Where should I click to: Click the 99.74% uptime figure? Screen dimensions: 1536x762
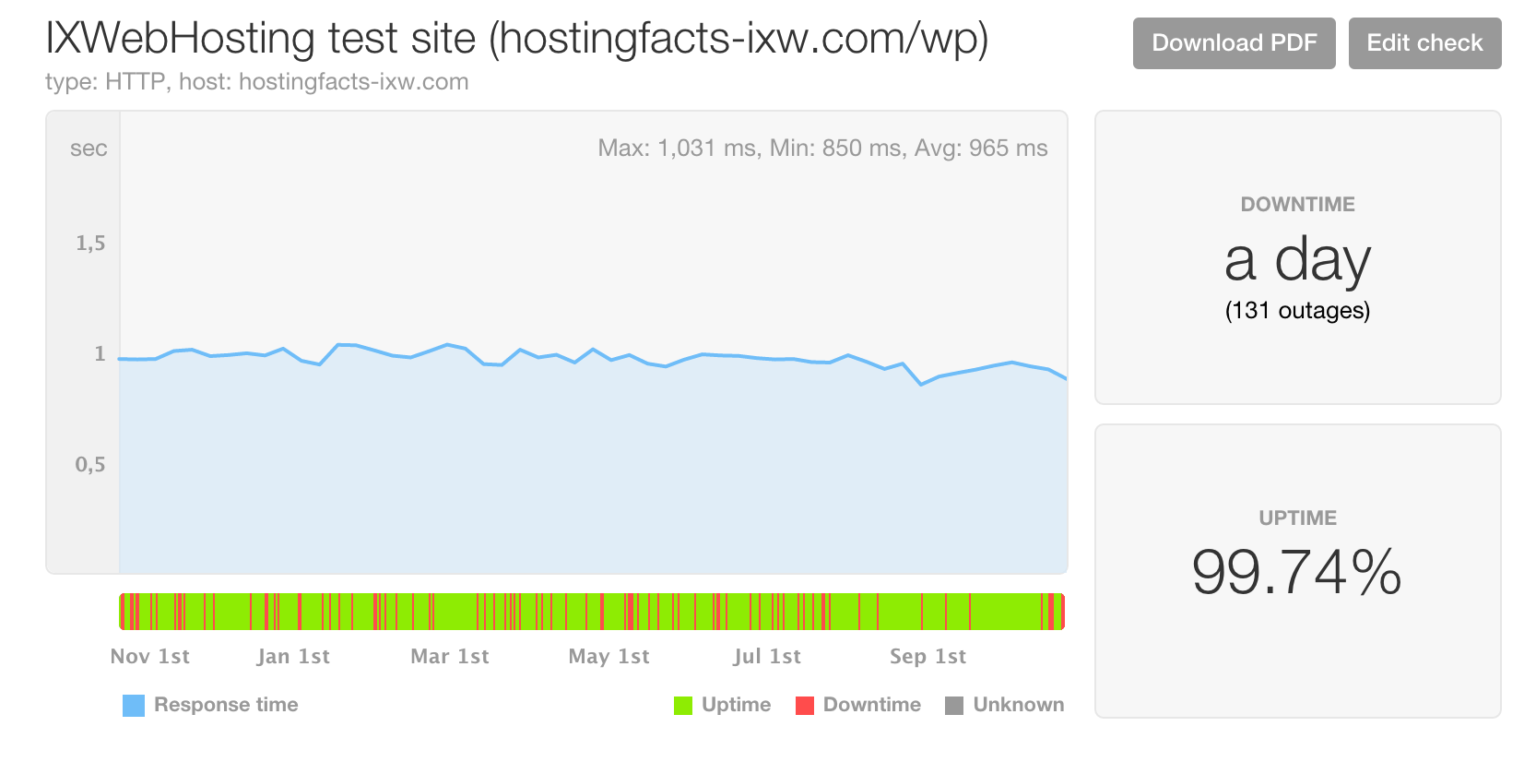pyautogui.click(x=1297, y=572)
